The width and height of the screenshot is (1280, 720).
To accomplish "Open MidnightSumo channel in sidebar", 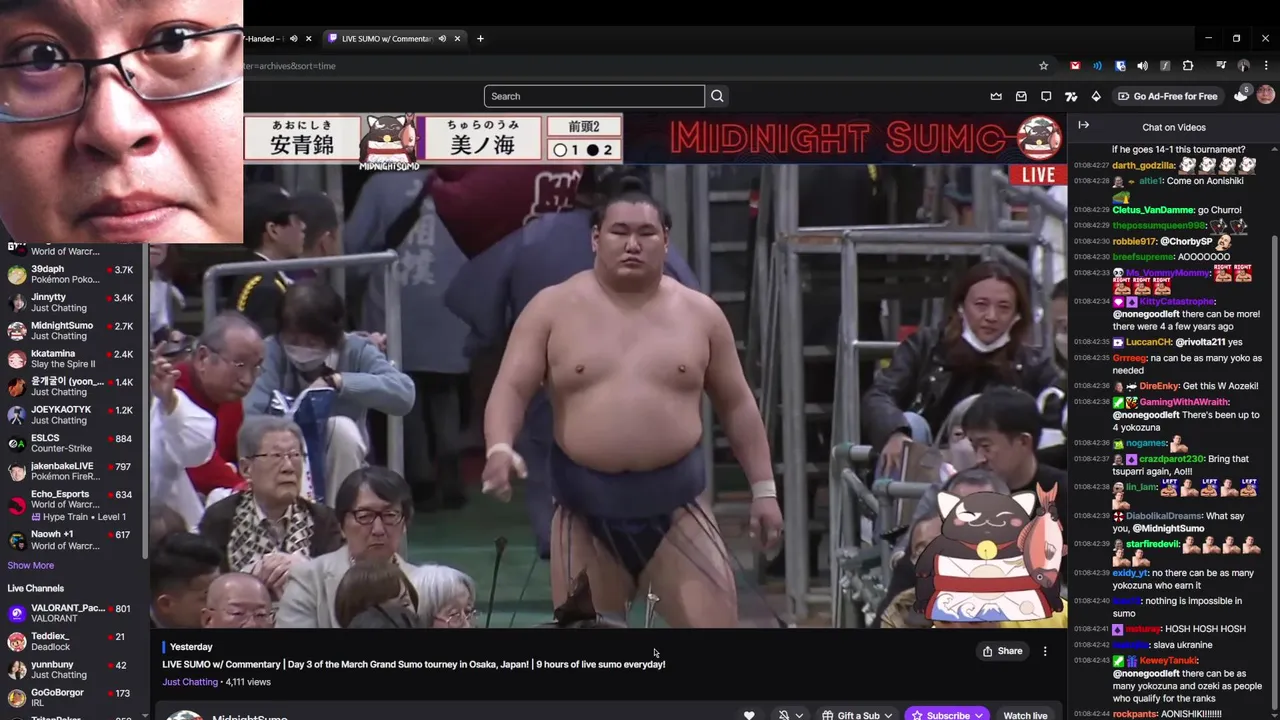I will tap(74, 331).
